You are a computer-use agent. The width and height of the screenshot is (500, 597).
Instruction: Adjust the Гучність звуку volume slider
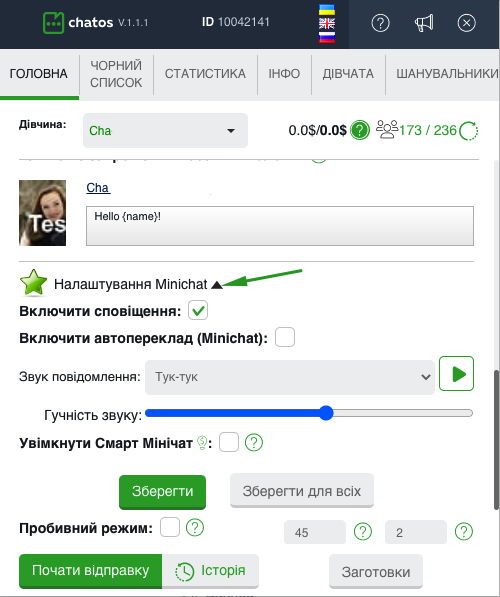[x=309, y=413]
